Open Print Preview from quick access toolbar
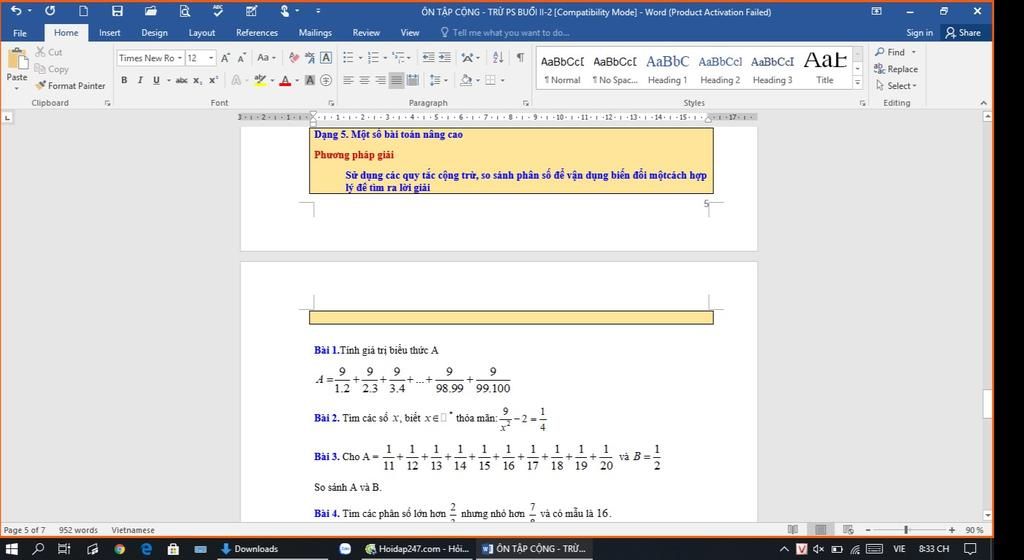The width and height of the screenshot is (1024, 560). [x=185, y=10]
